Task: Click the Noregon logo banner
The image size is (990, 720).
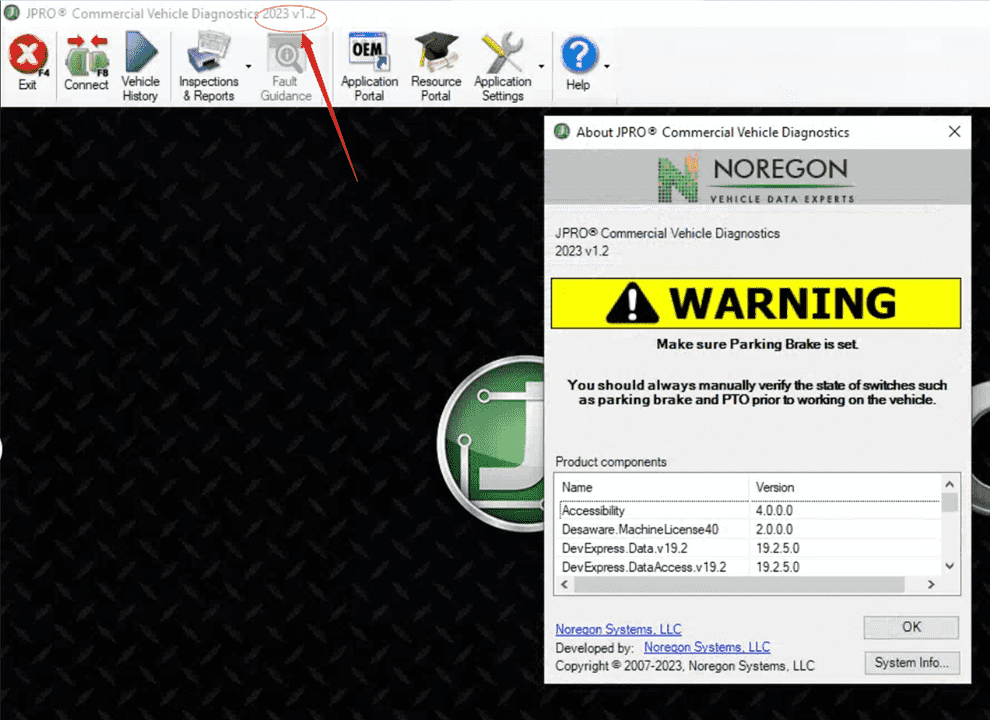Action: [757, 177]
